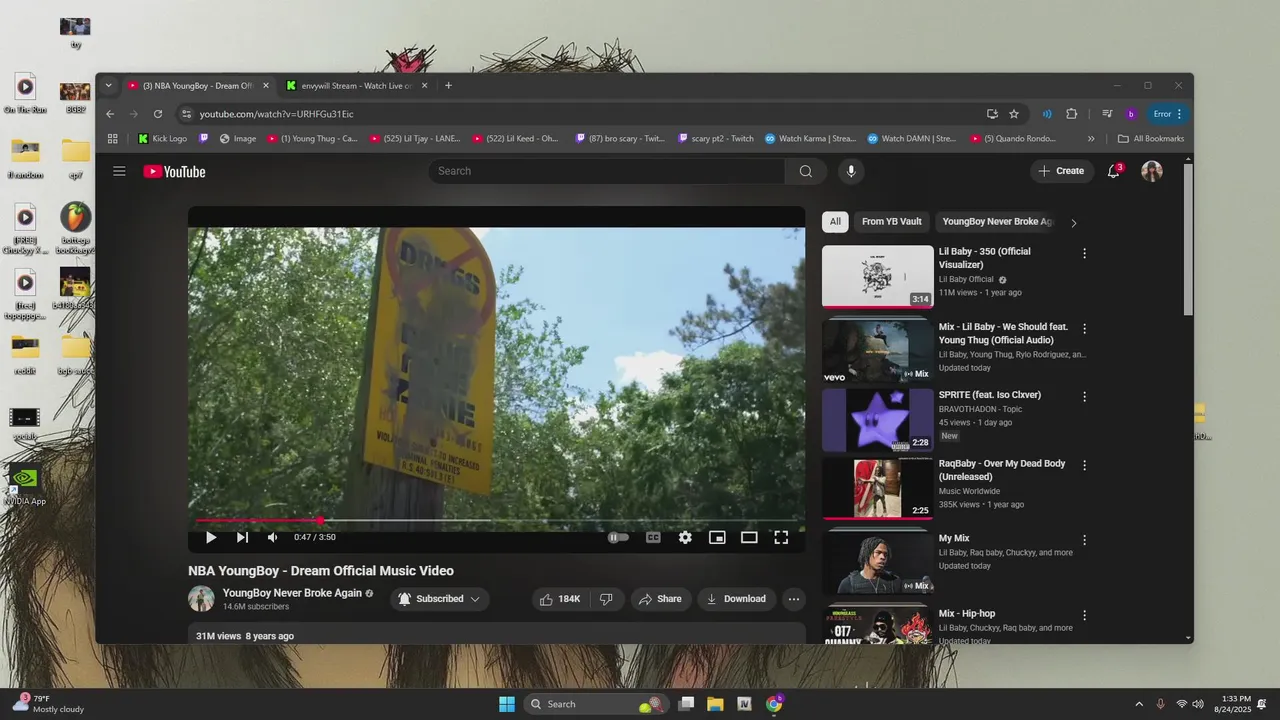Toggle the autoplay switch in the player
Viewport: 1280px width, 720px height.
click(x=619, y=537)
